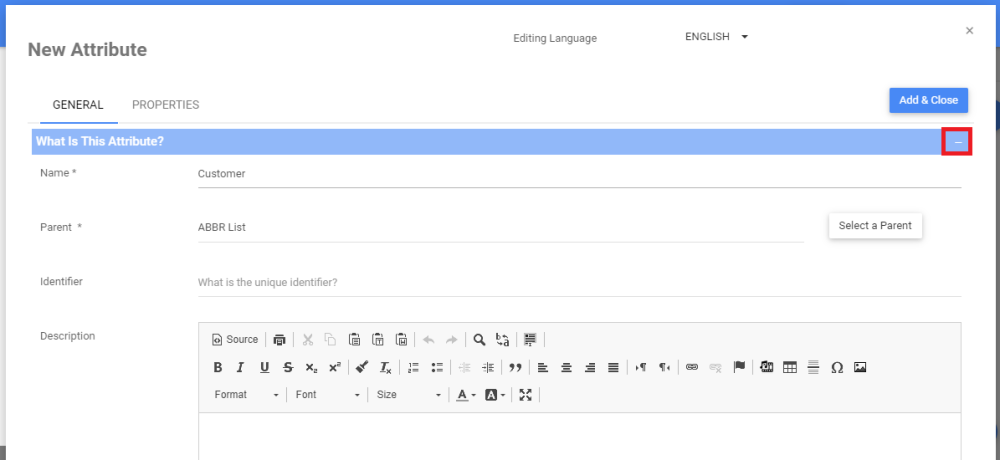Click the Maximize editor icon
This screenshot has height=460, width=1000.
click(x=526, y=395)
